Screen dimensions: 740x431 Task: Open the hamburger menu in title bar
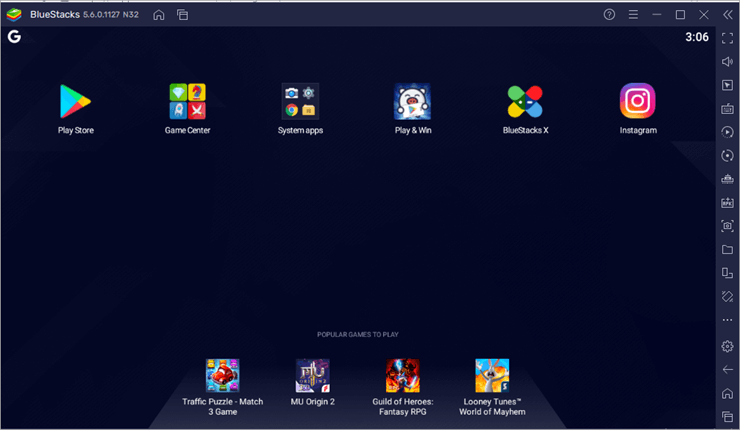[x=633, y=15]
